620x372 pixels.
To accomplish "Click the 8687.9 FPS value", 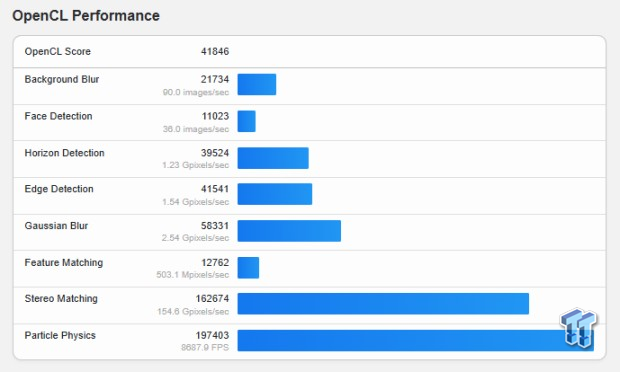I will (205, 347).
